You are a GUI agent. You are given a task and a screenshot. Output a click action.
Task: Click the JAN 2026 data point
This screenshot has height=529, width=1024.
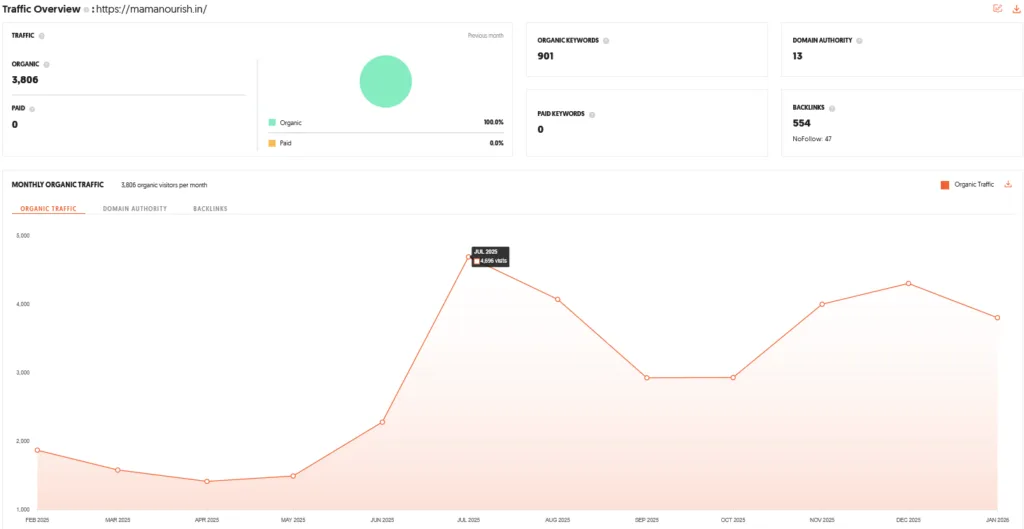997,317
